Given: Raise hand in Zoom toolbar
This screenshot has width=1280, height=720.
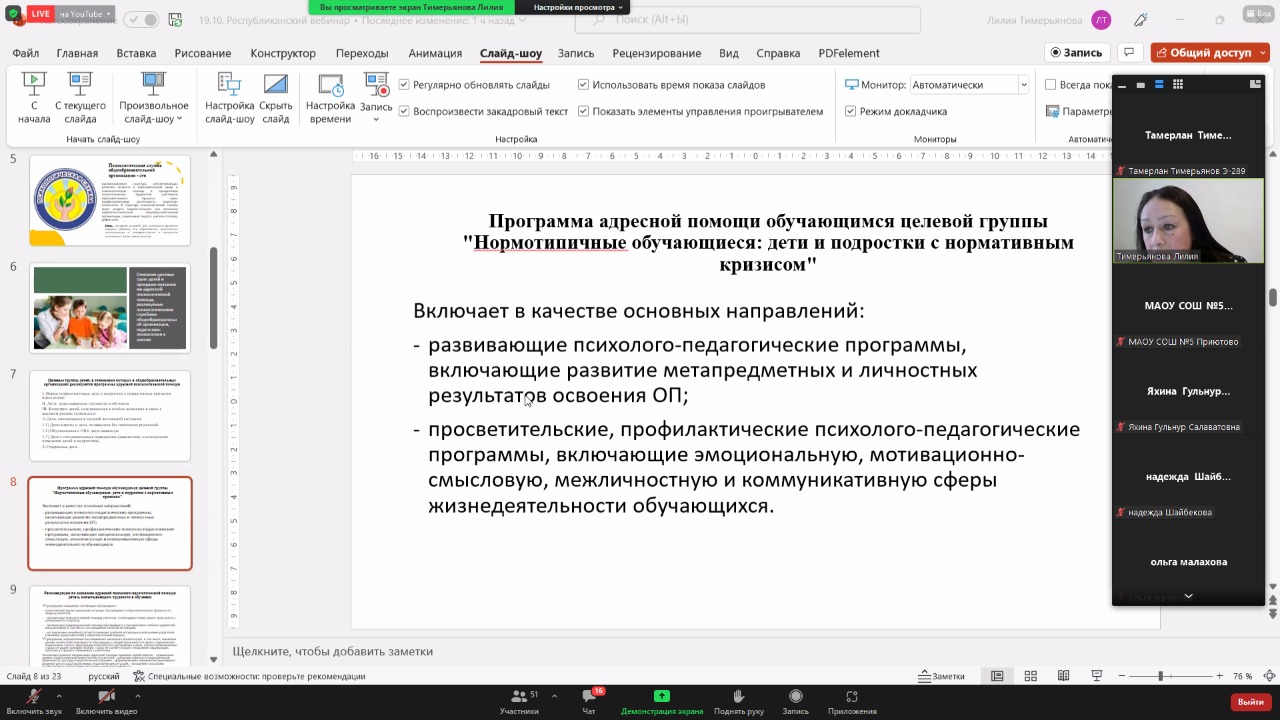Looking at the screenshot, I should point(738,699).
